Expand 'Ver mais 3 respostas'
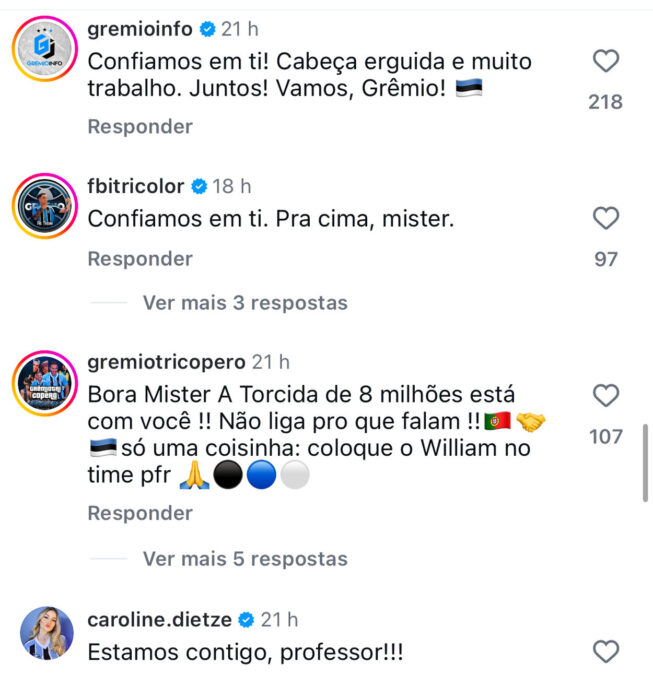The width and height of the screenshot is (653, 675). click(245, 302)
